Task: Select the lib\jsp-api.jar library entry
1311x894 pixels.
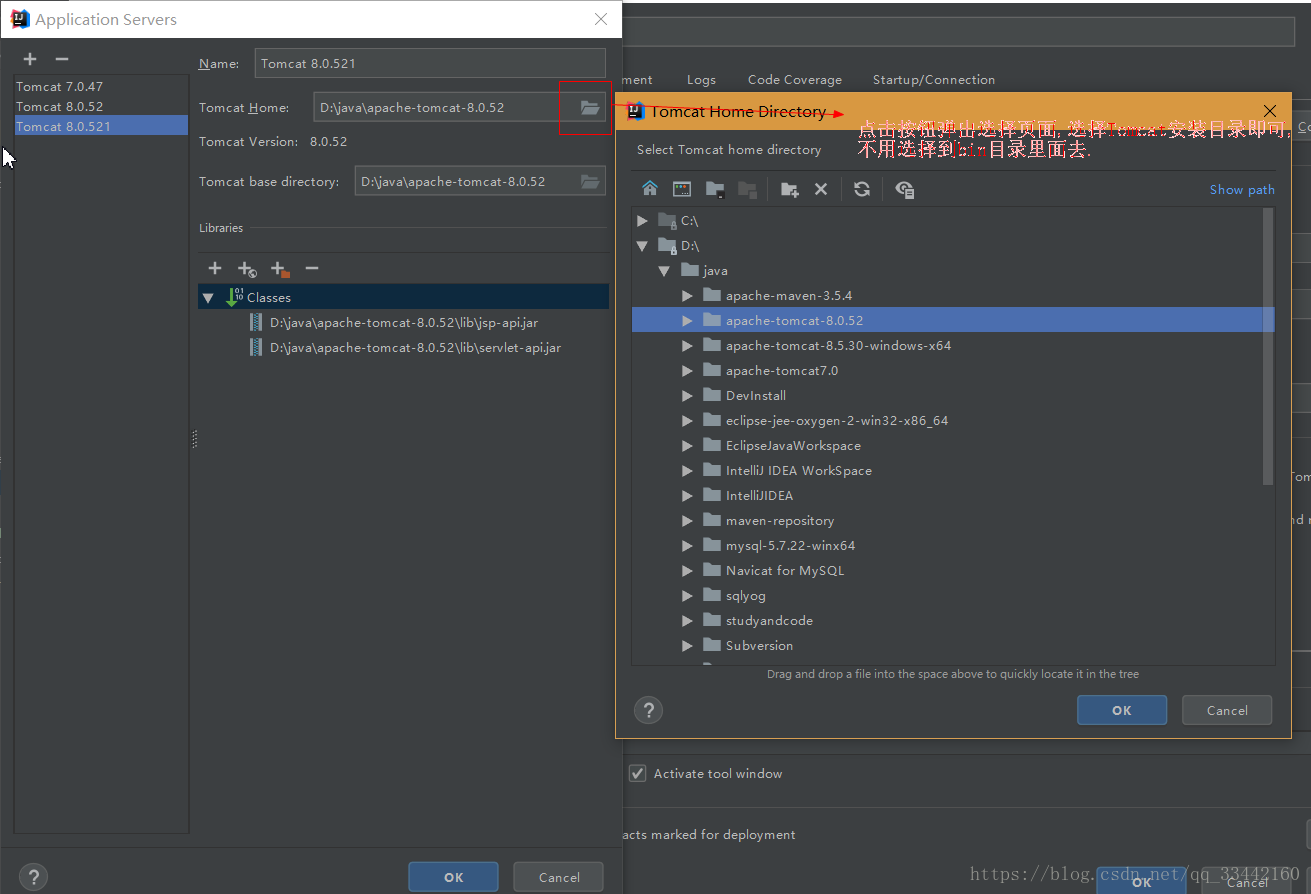Action: pos(404,322)
